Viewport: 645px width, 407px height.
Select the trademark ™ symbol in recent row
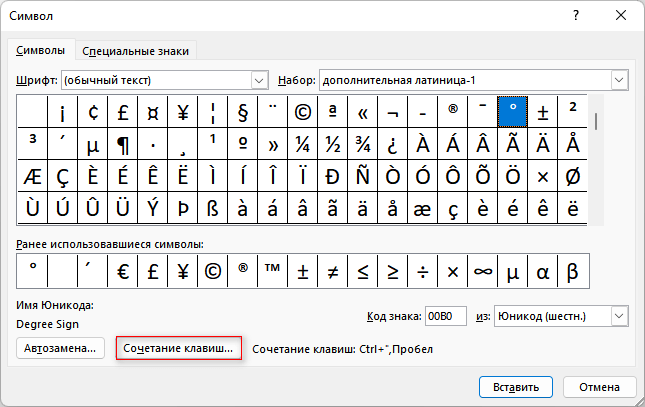[272, 270]
